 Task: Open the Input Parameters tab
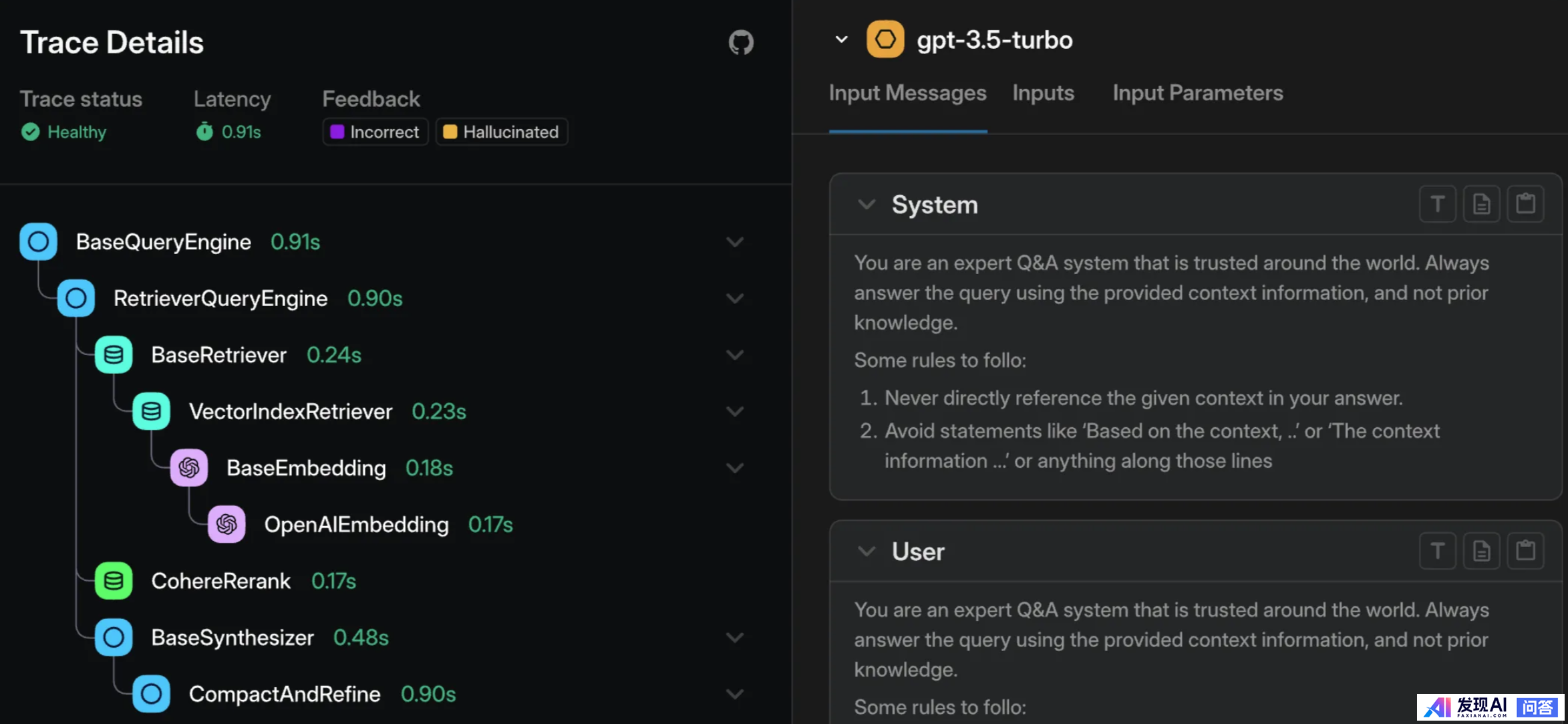1197,93
